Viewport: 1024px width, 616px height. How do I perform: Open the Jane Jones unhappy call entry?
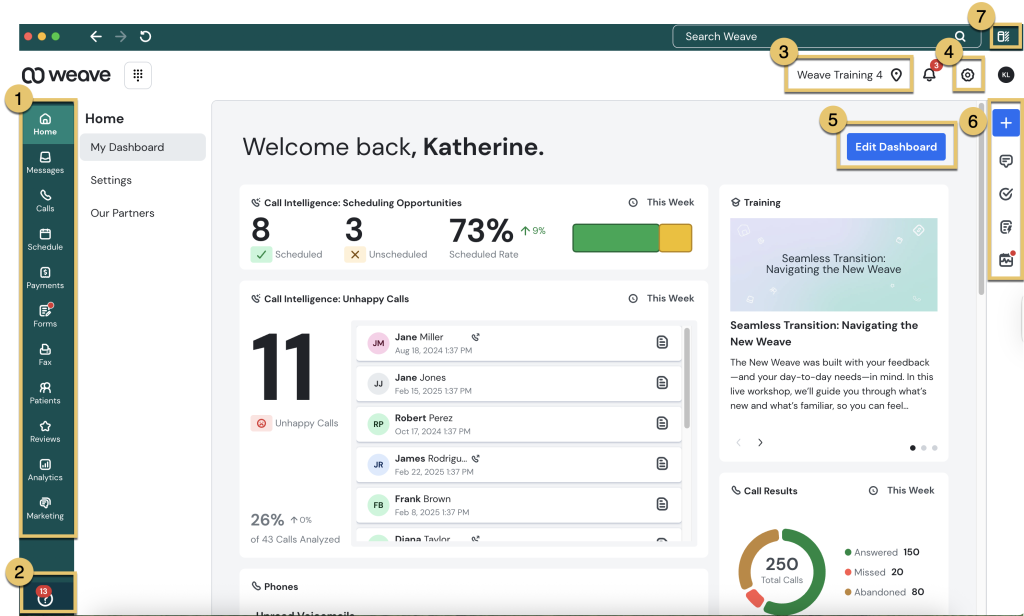point(519,383)
